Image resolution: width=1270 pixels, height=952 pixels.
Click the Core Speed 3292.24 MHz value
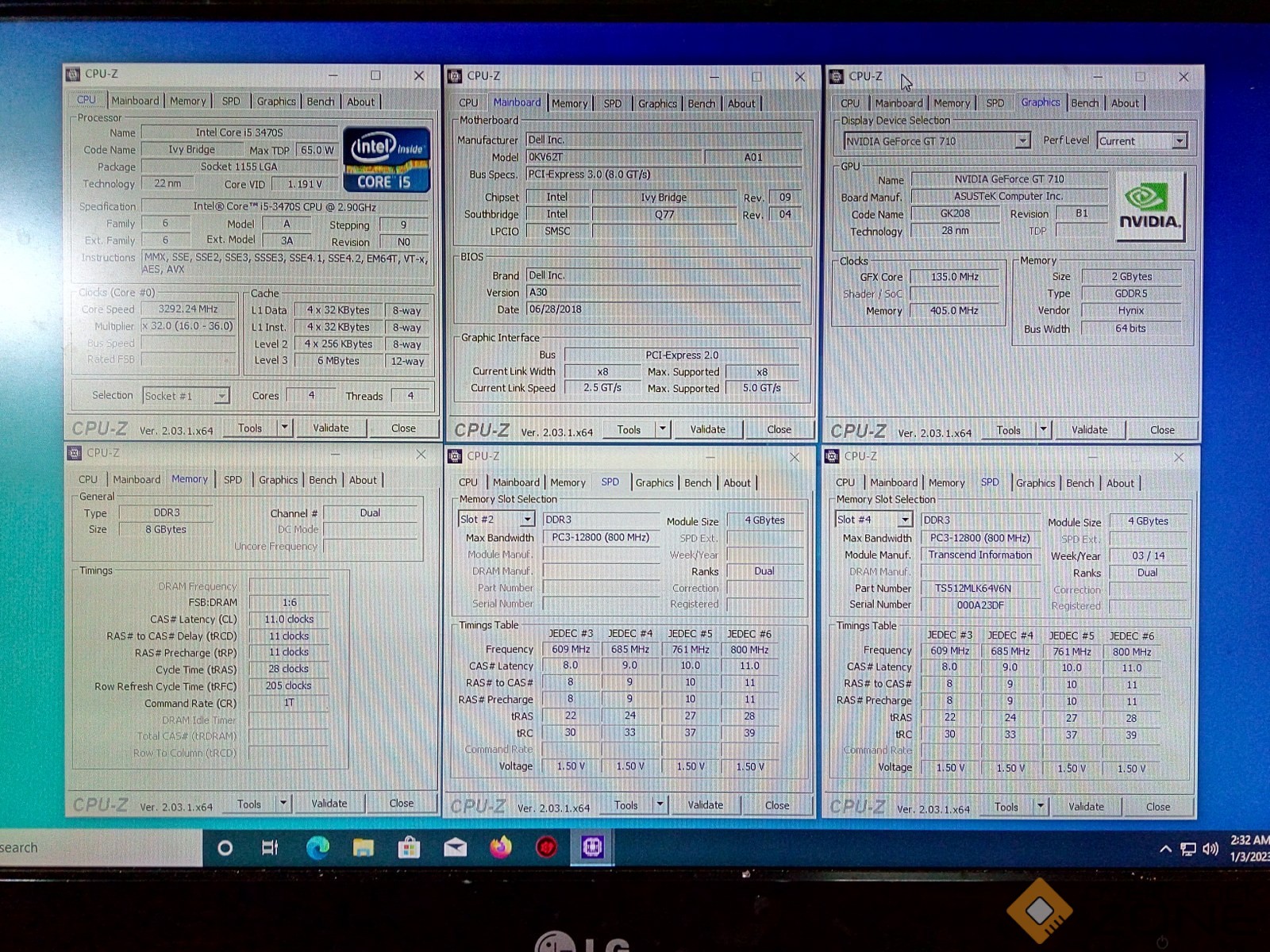(188, 309)
